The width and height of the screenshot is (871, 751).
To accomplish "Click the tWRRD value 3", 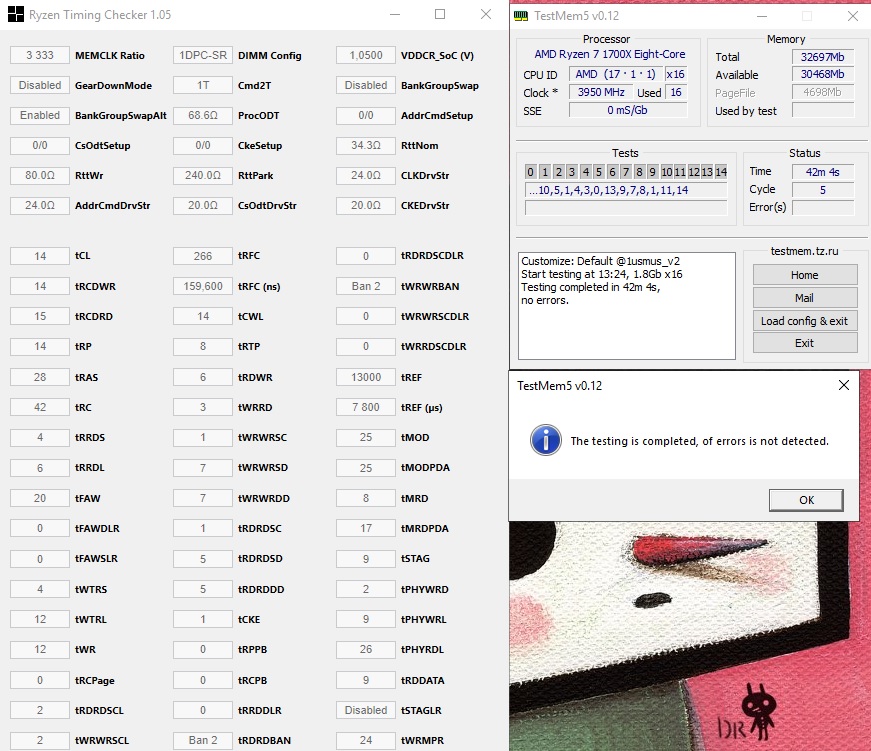I will [x=203, y=407].
